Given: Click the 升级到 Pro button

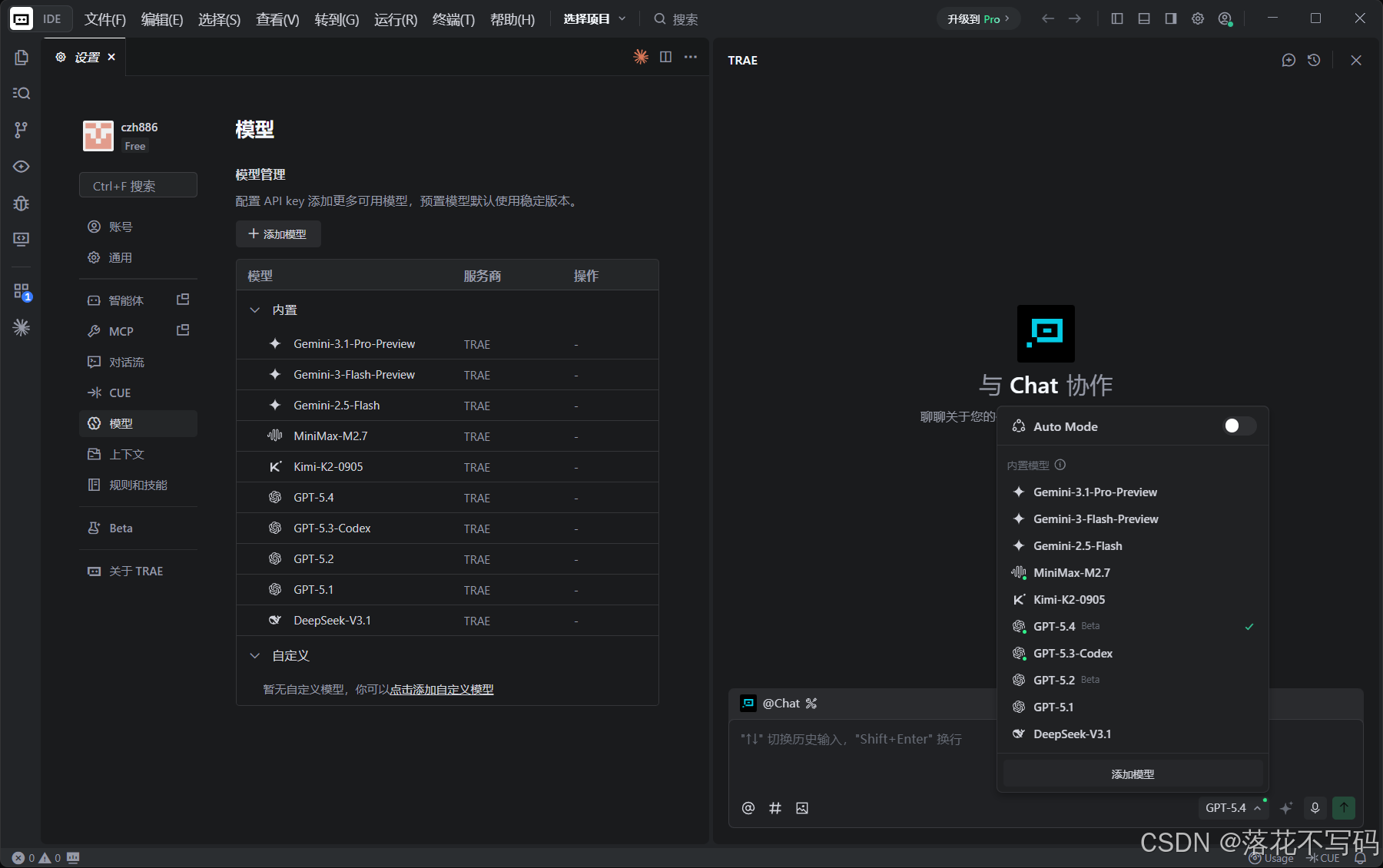Looking at the screenshot, I should 978,18.
